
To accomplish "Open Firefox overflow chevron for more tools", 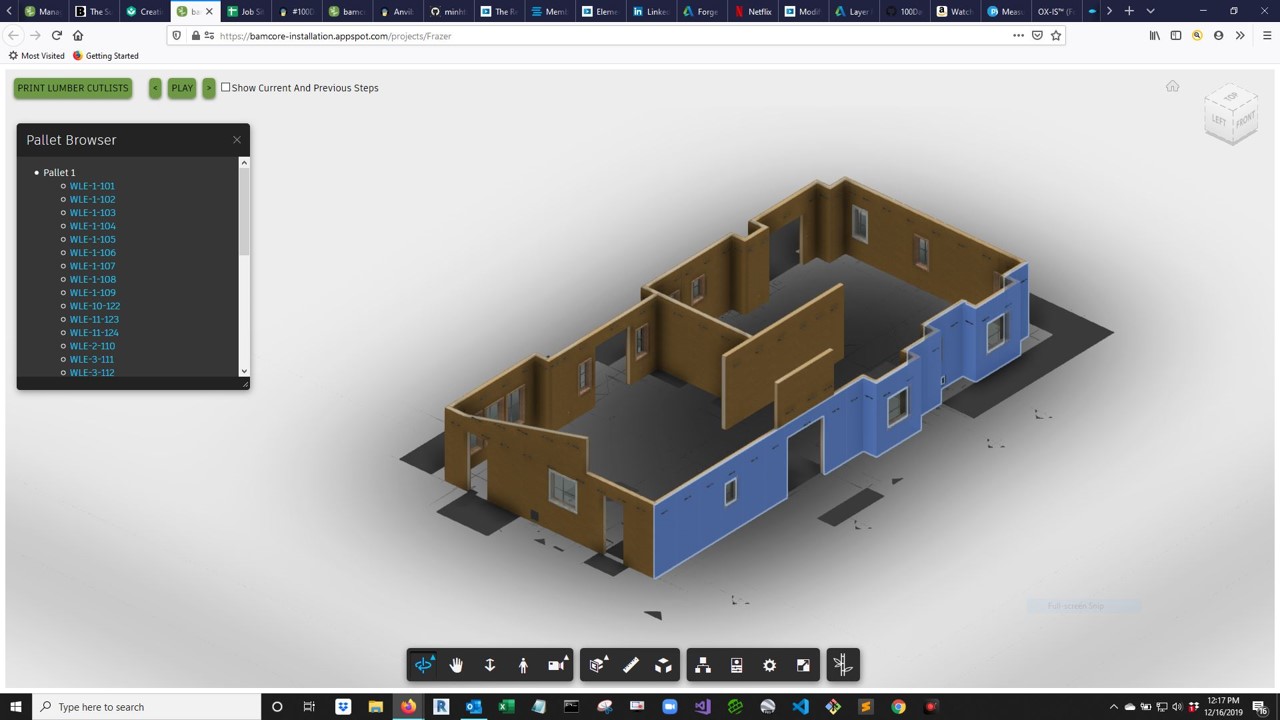I will [1240, 35].
